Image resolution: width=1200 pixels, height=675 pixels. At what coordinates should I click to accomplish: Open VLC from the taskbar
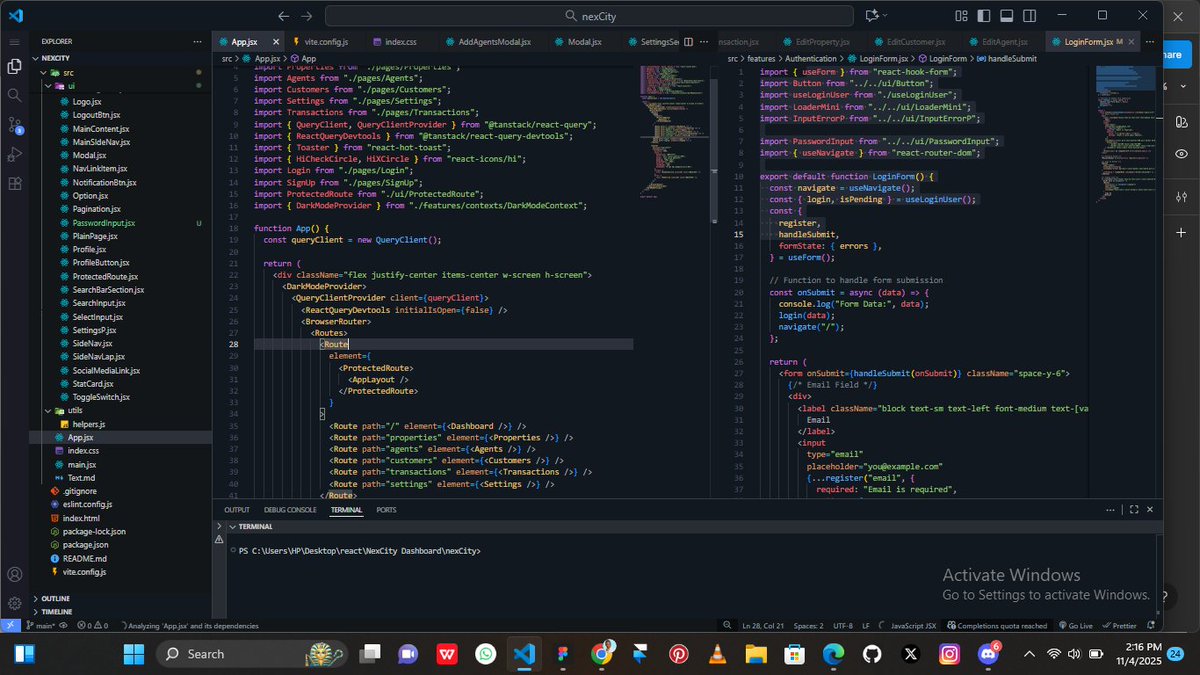(717, 654)
